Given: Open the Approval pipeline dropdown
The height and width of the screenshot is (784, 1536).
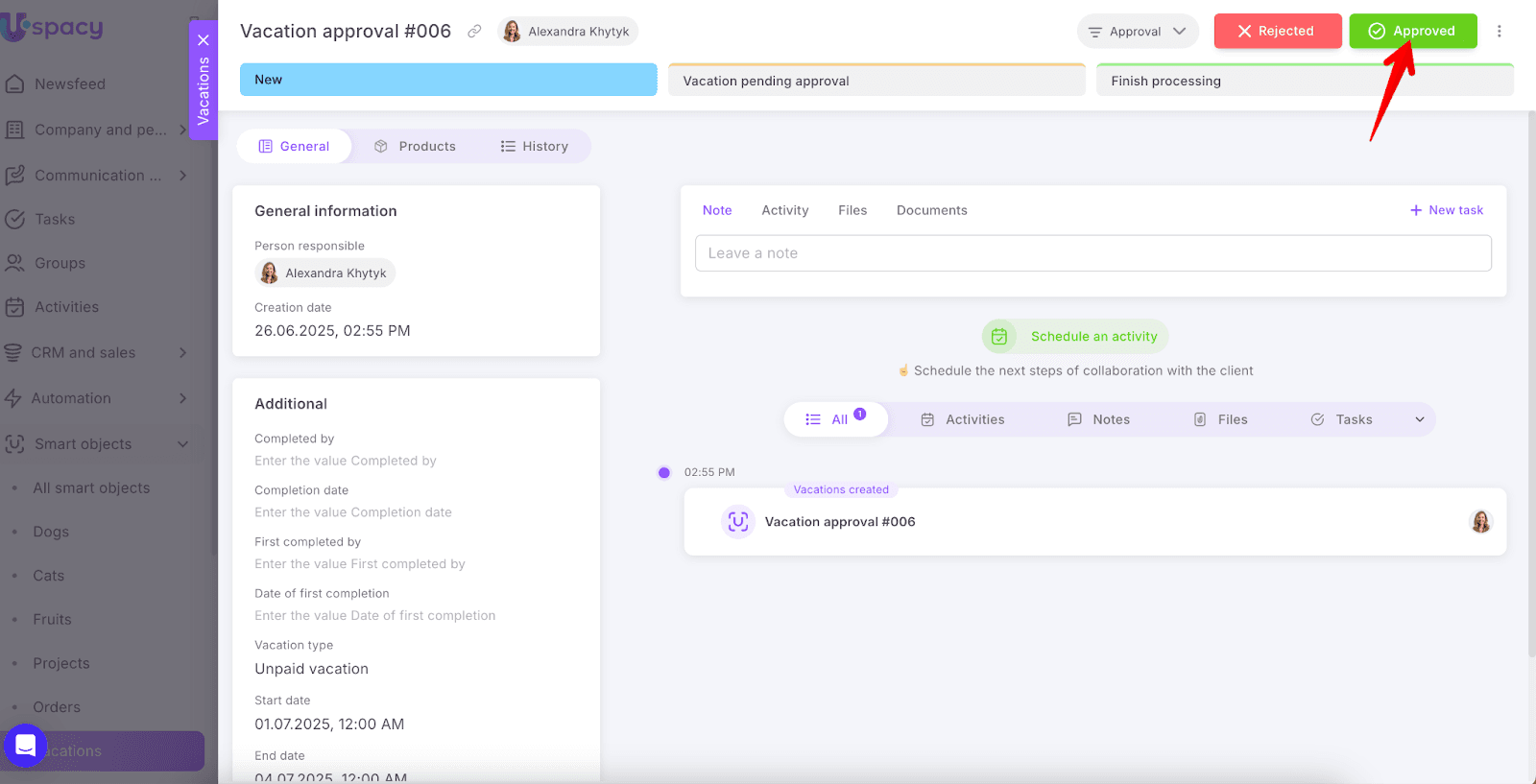Looking at the screenshot, I should pyautogui.click(x=1138, y=32).
